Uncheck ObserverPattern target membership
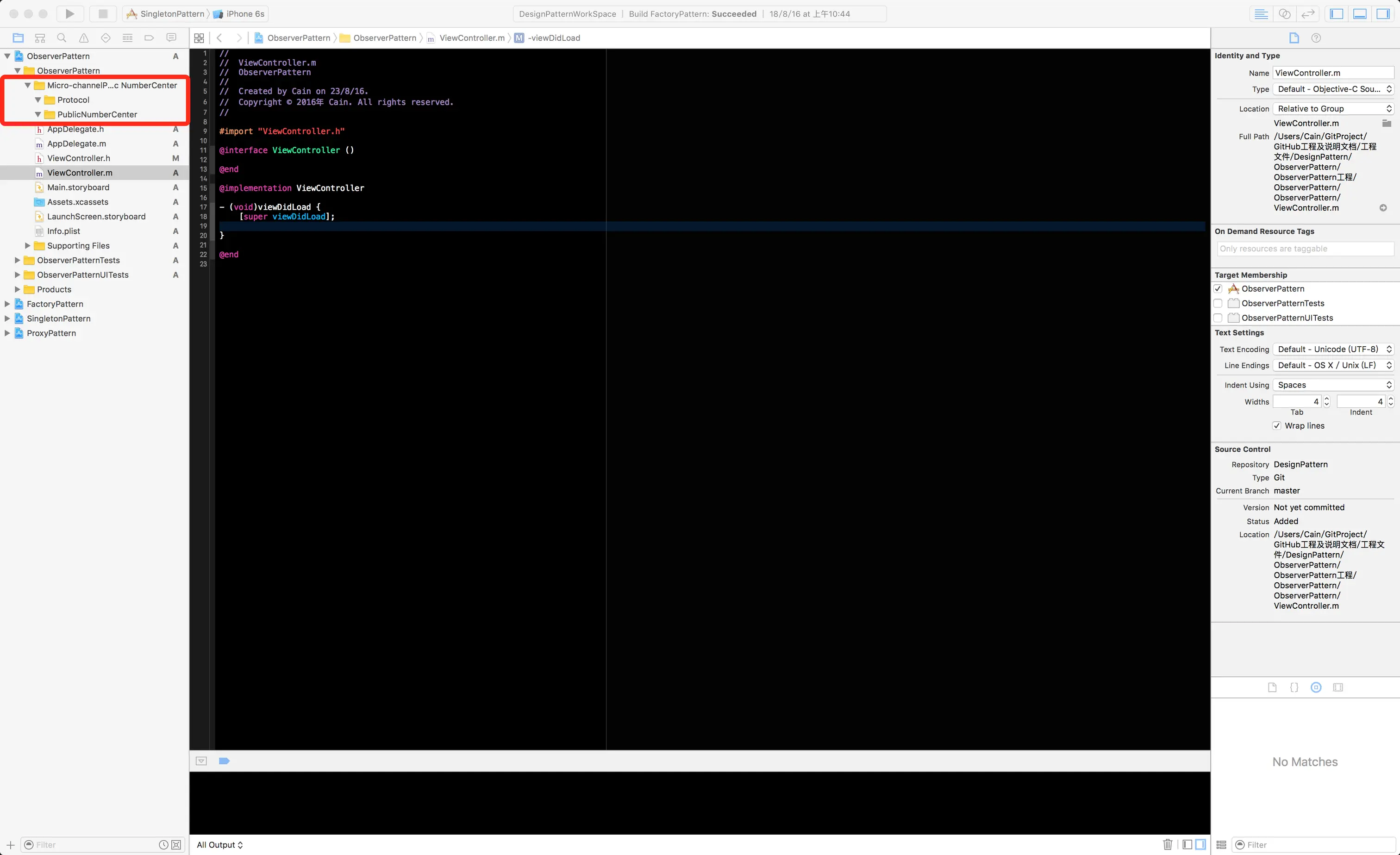 tap(1218, 288)
